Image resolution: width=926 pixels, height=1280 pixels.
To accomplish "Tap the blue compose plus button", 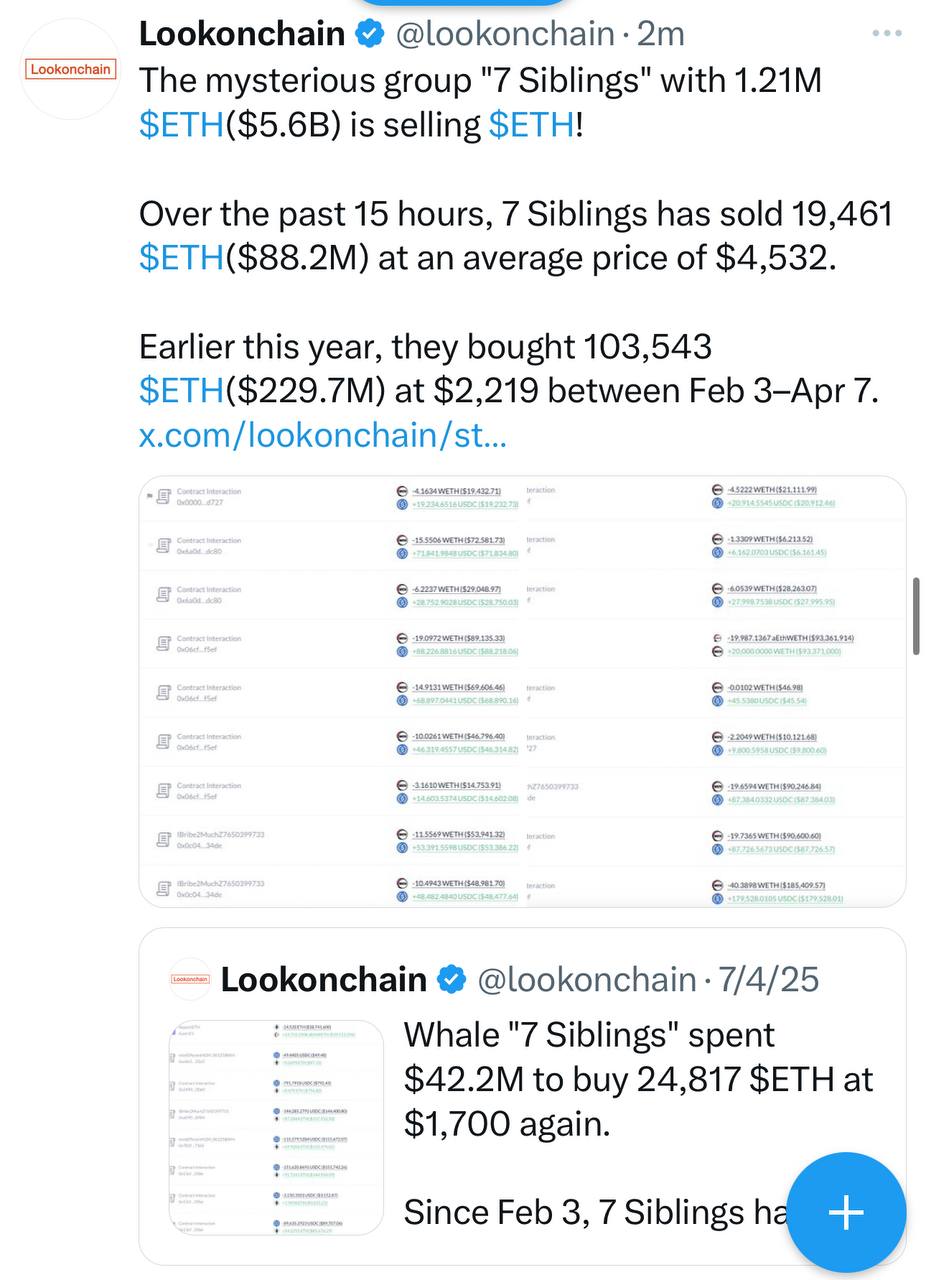I will pos(846,1212).
